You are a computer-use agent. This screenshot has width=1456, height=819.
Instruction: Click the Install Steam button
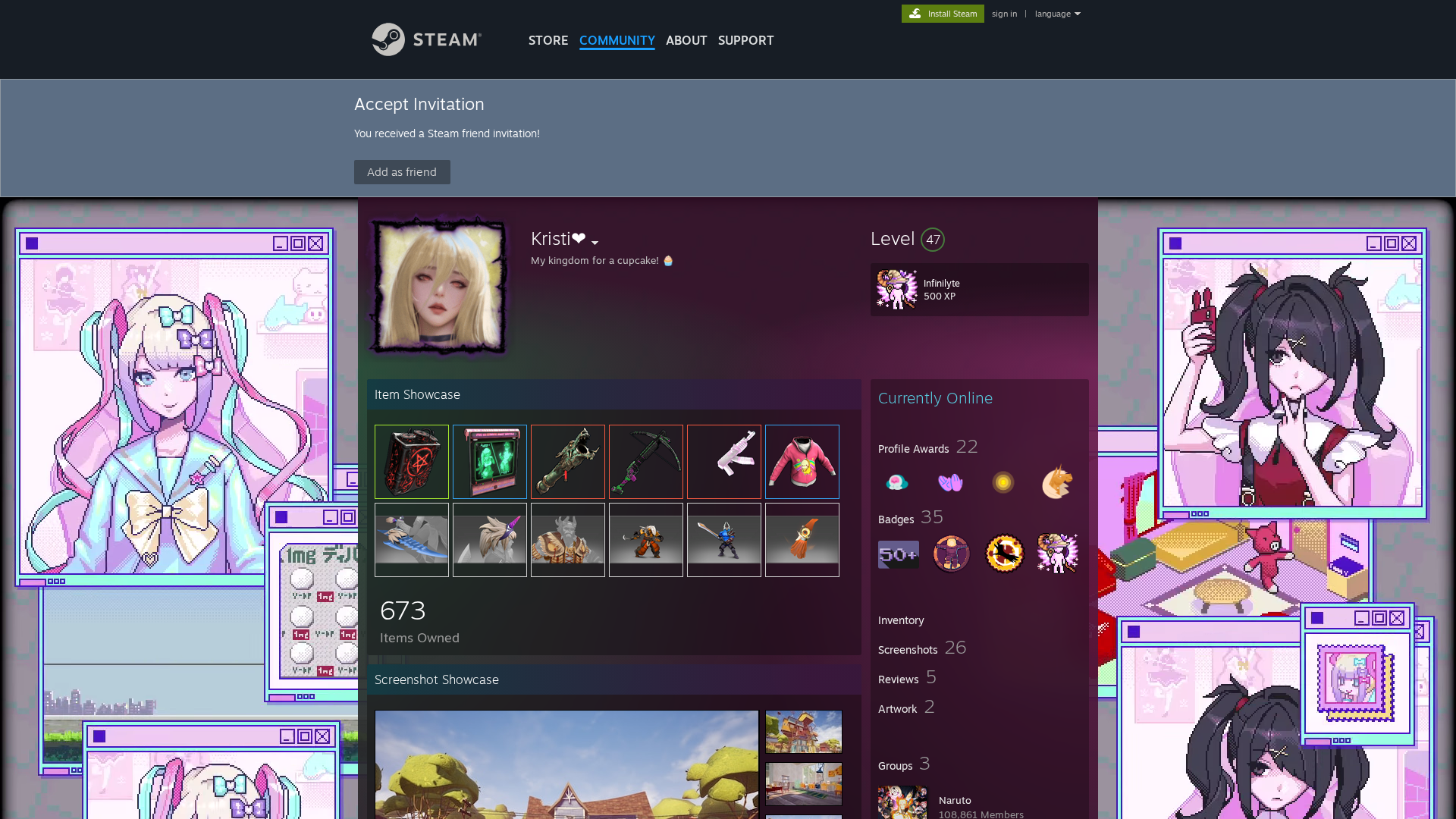pyautogui.click(x=943, y=14)
